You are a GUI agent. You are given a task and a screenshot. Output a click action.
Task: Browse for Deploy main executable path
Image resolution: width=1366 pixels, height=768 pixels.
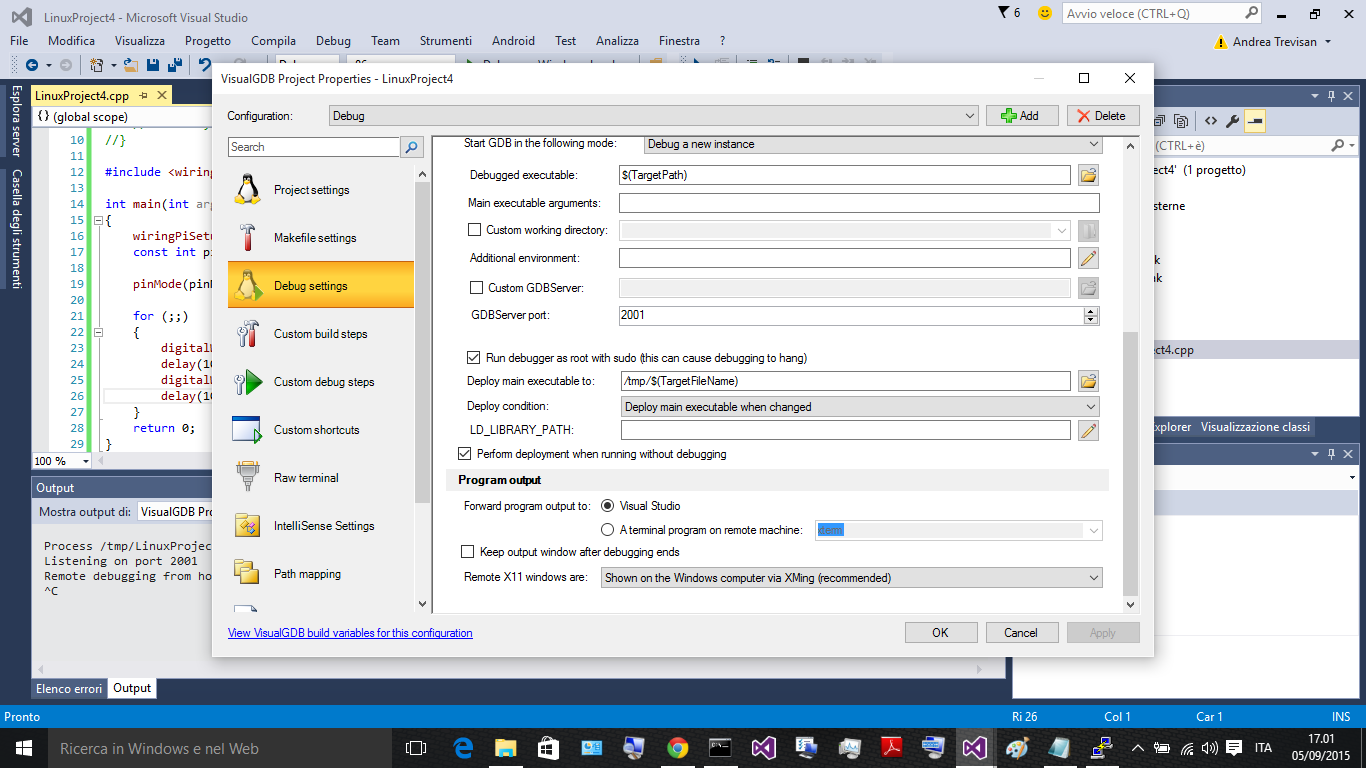pos(1089,381)
